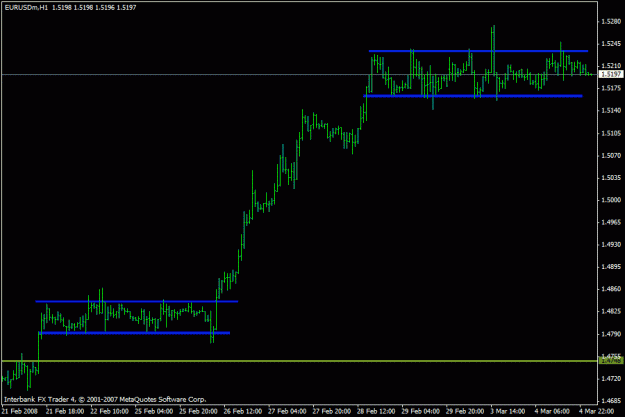
Task: Click the 1.4720 price axis label
Action: click(611, 379)
